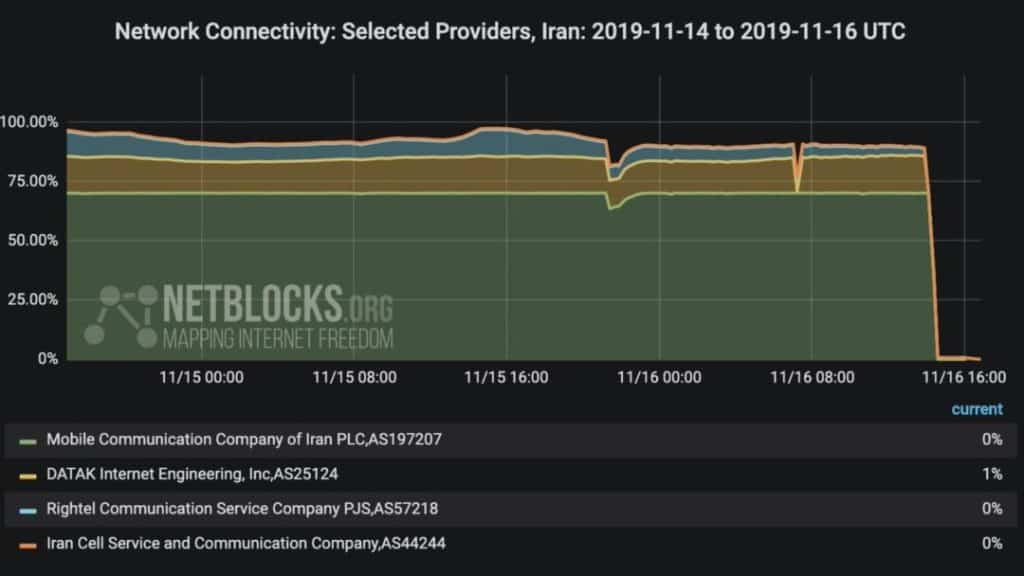Viewport: 1024px width, 576px height.
Task: Click the 11/16 16:00 time axis label
Action: (x=964, y=377)
